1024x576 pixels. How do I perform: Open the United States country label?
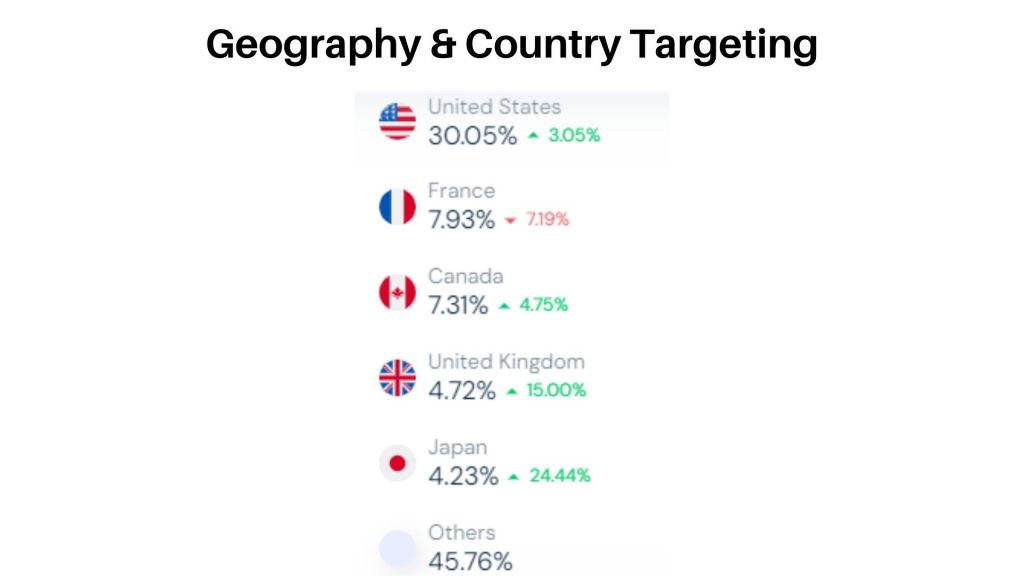494,106
